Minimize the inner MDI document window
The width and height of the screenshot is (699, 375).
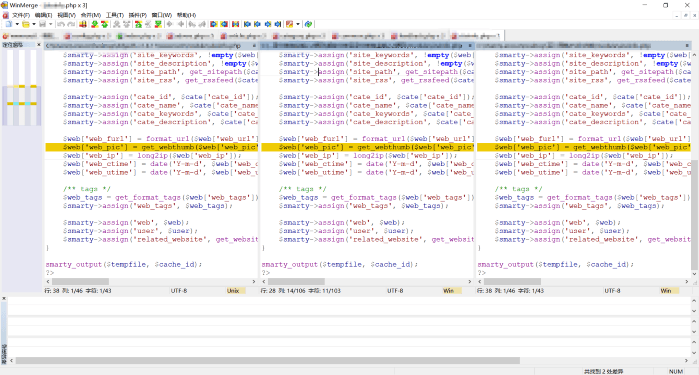[677, 15]
